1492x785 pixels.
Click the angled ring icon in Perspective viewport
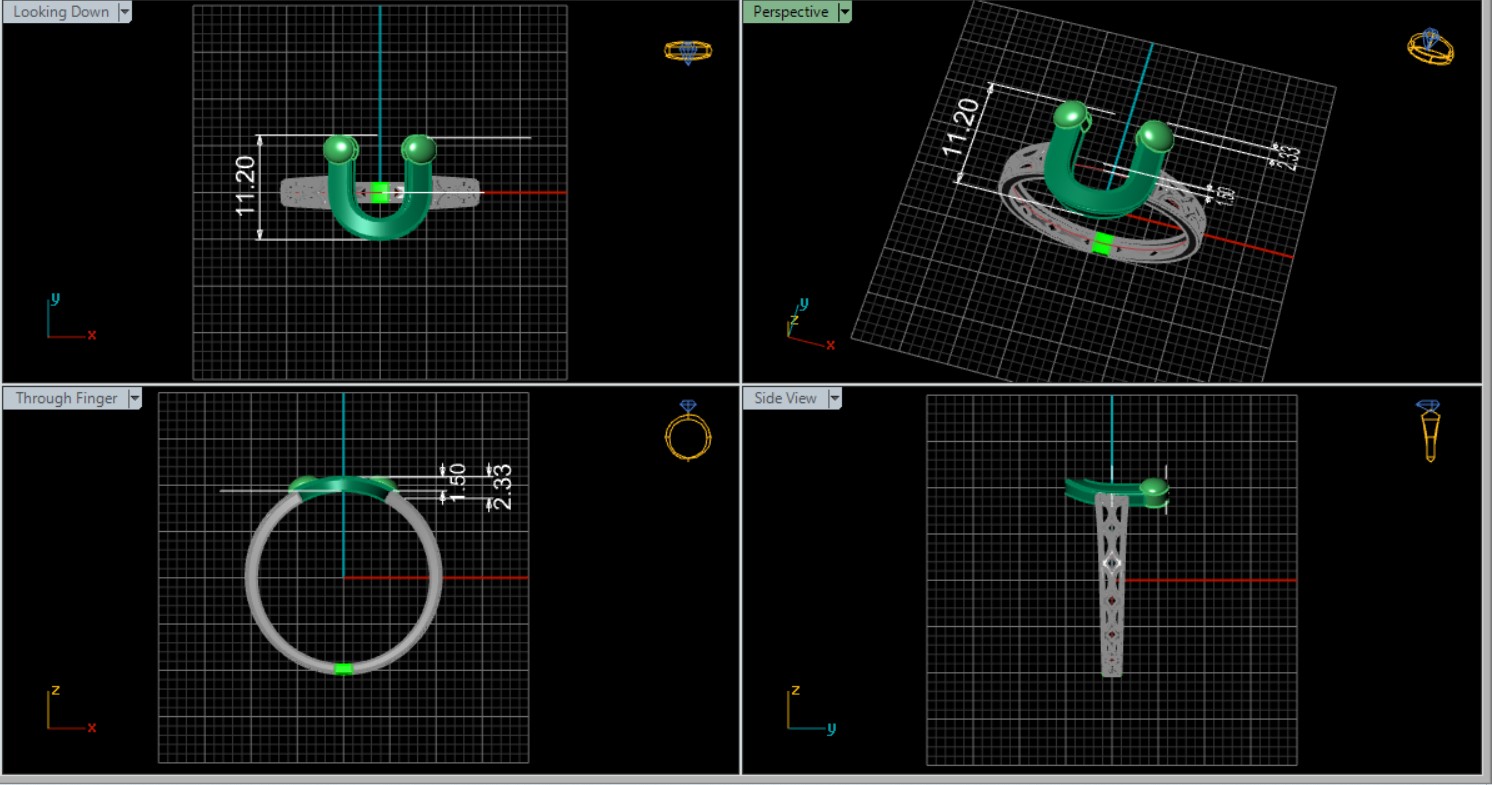coord(1430,46)
